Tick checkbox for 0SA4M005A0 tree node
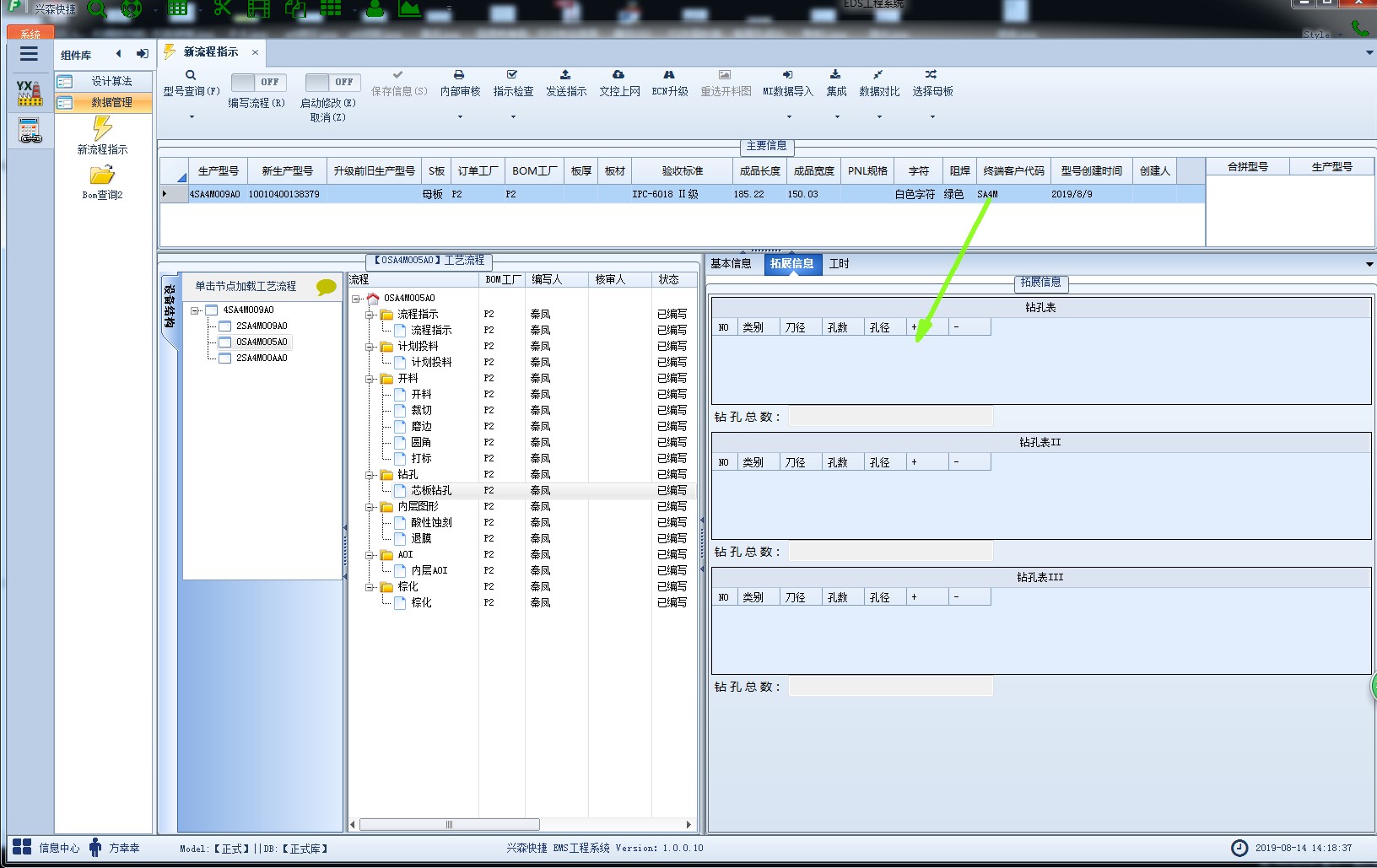Screen dimensions: 1377x868 pos(225,342)
